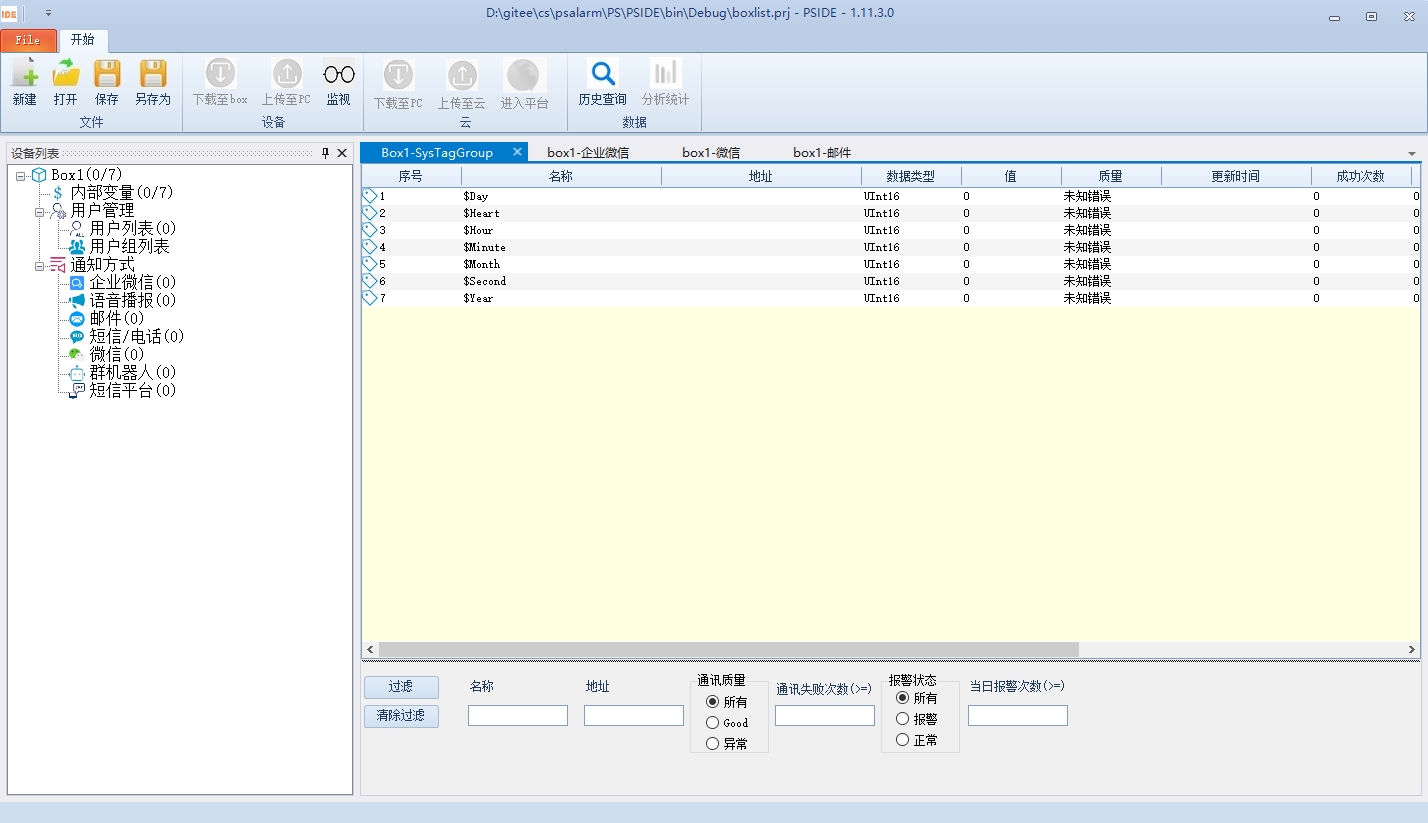Select 短信/电话(0) message icon
The width and height of the screenshot is (1428, 823).
[x=77, y=336]
